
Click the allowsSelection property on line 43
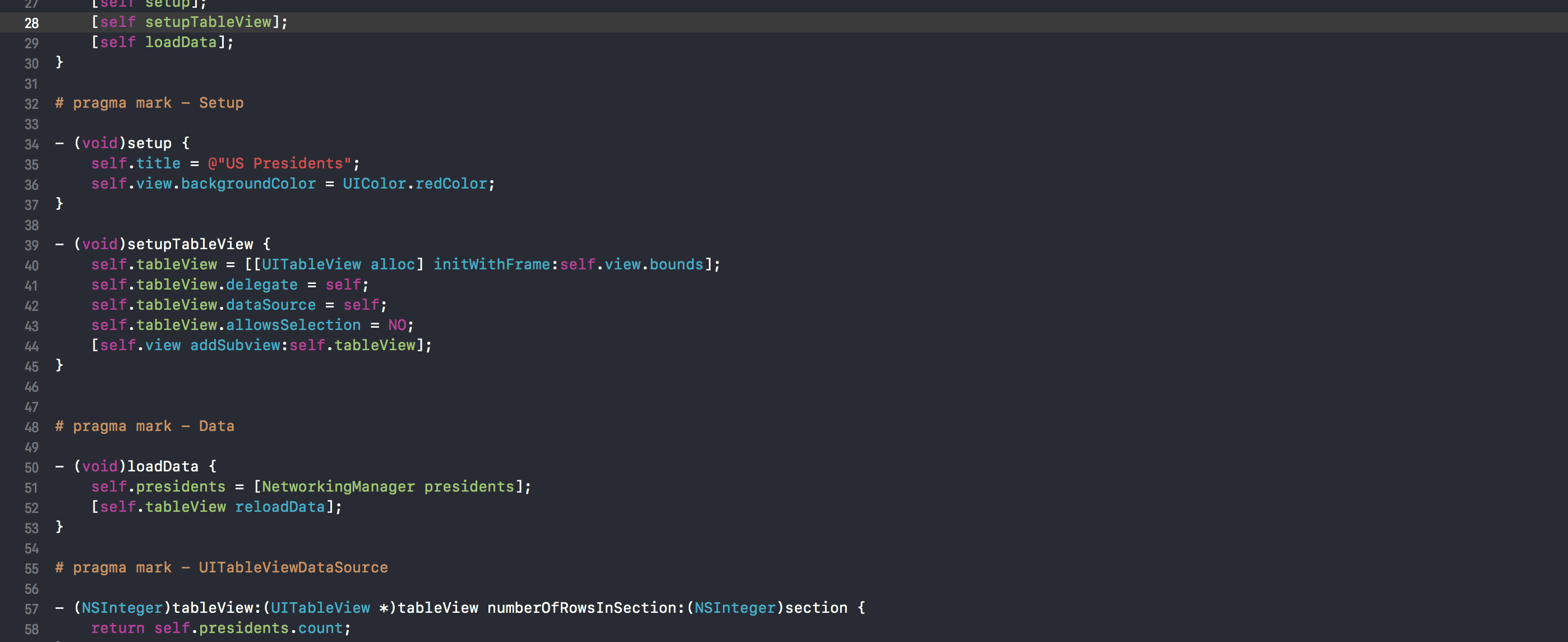pyautogui.click(x=293, y=325)
